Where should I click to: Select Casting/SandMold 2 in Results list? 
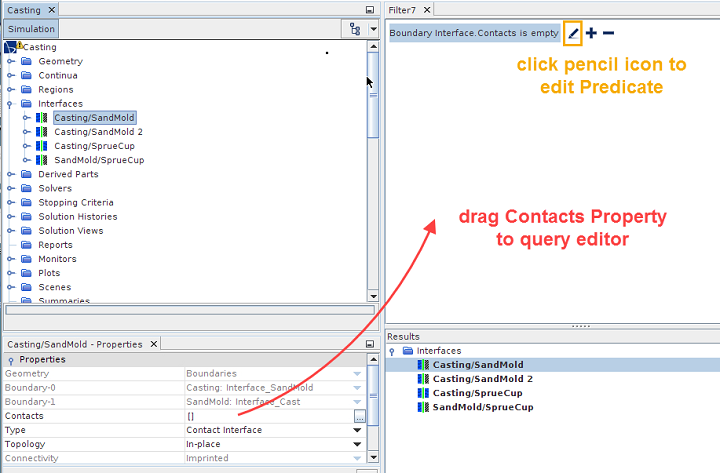click(x=482, y=379)
